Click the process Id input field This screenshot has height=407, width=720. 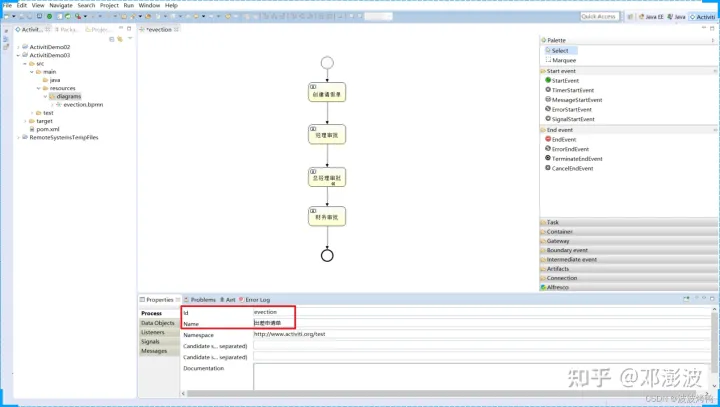481,312
